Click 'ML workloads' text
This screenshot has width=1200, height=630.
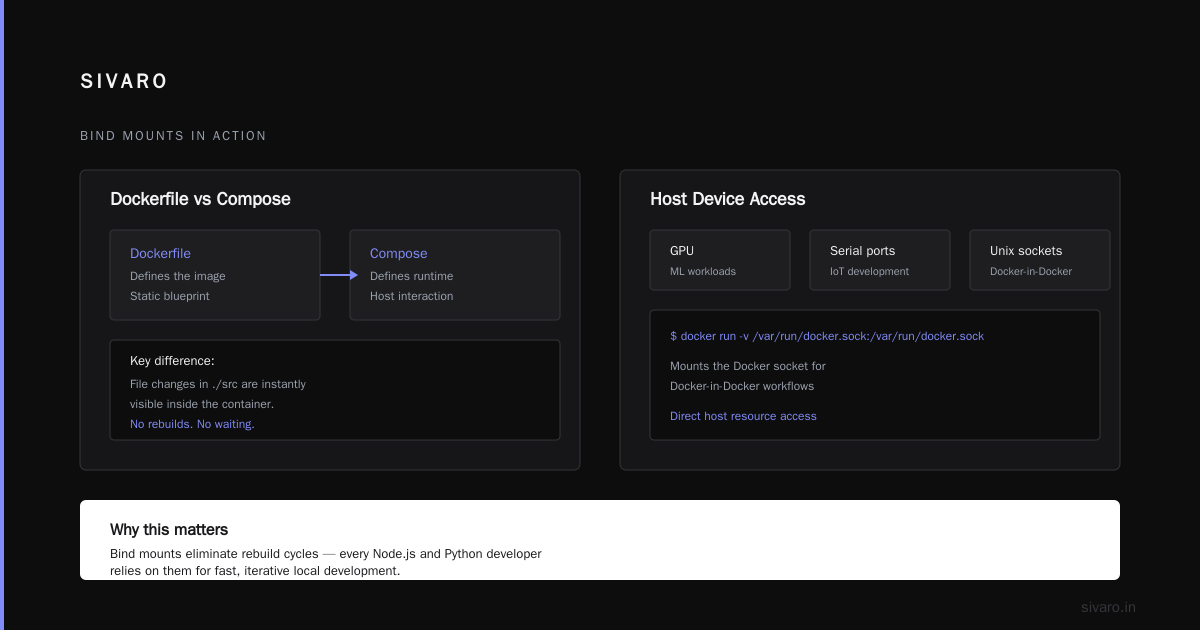703,271
